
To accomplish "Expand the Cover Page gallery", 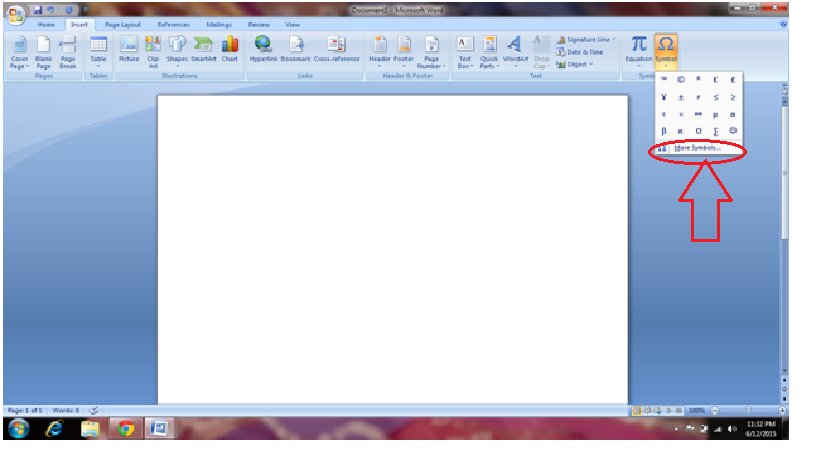I will pyautogui.click(x=19, y=52).
